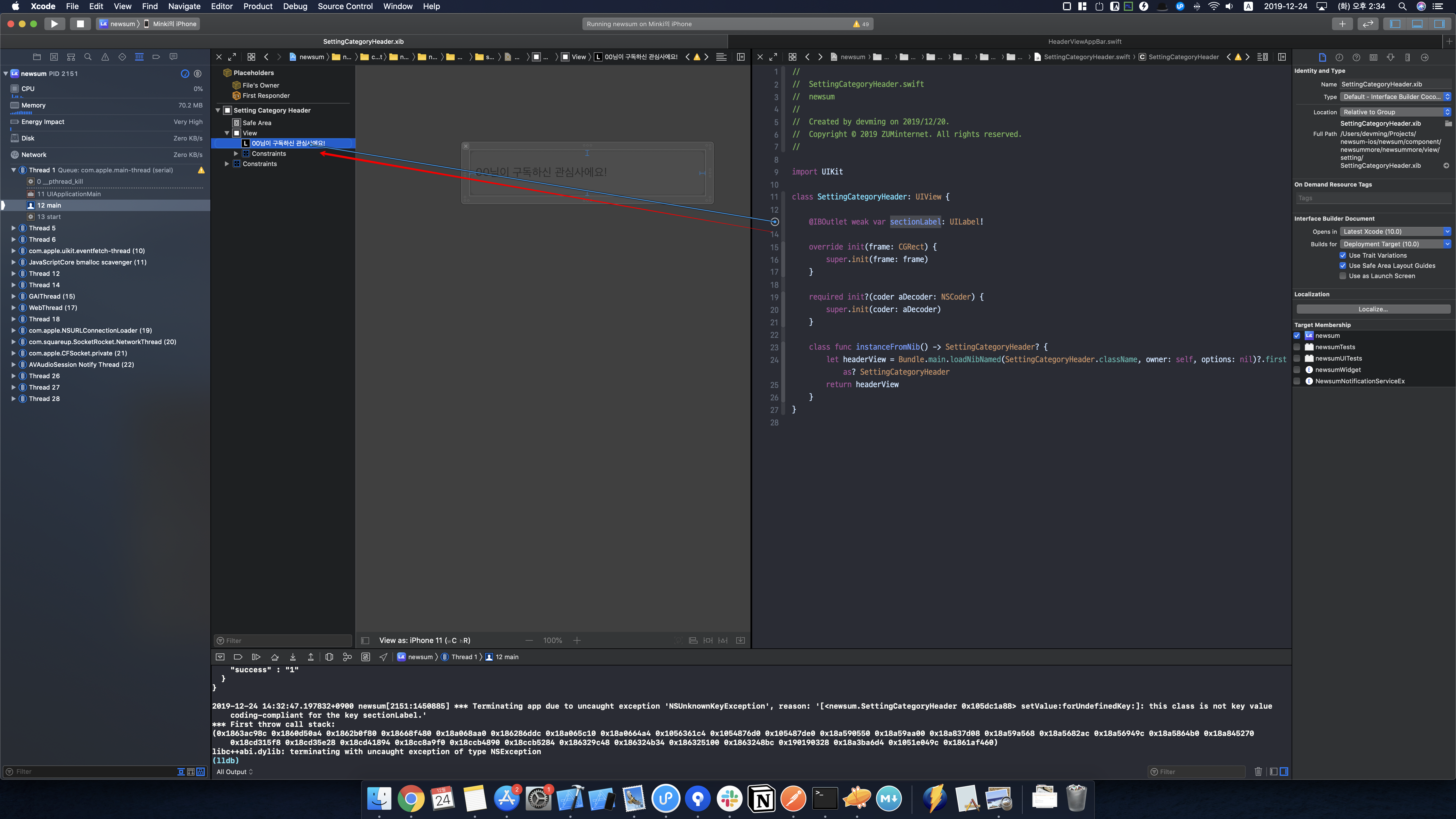The height and width of the screenshot is (819, 1456).
Task: Click the Stop button in toolbar
Action: 80,24
